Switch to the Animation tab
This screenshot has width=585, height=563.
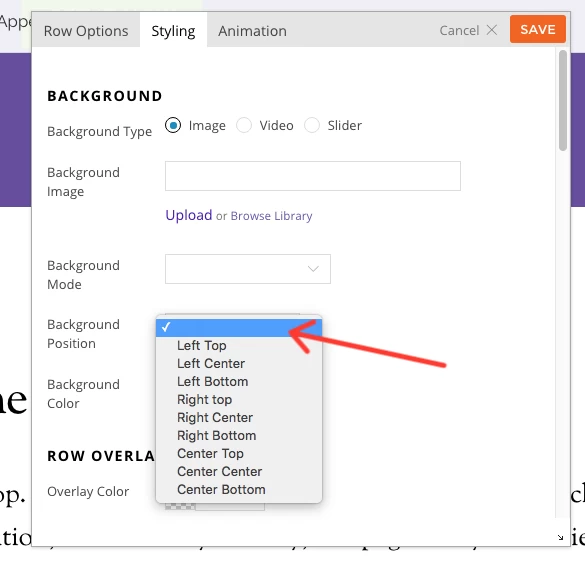[253, 31]
